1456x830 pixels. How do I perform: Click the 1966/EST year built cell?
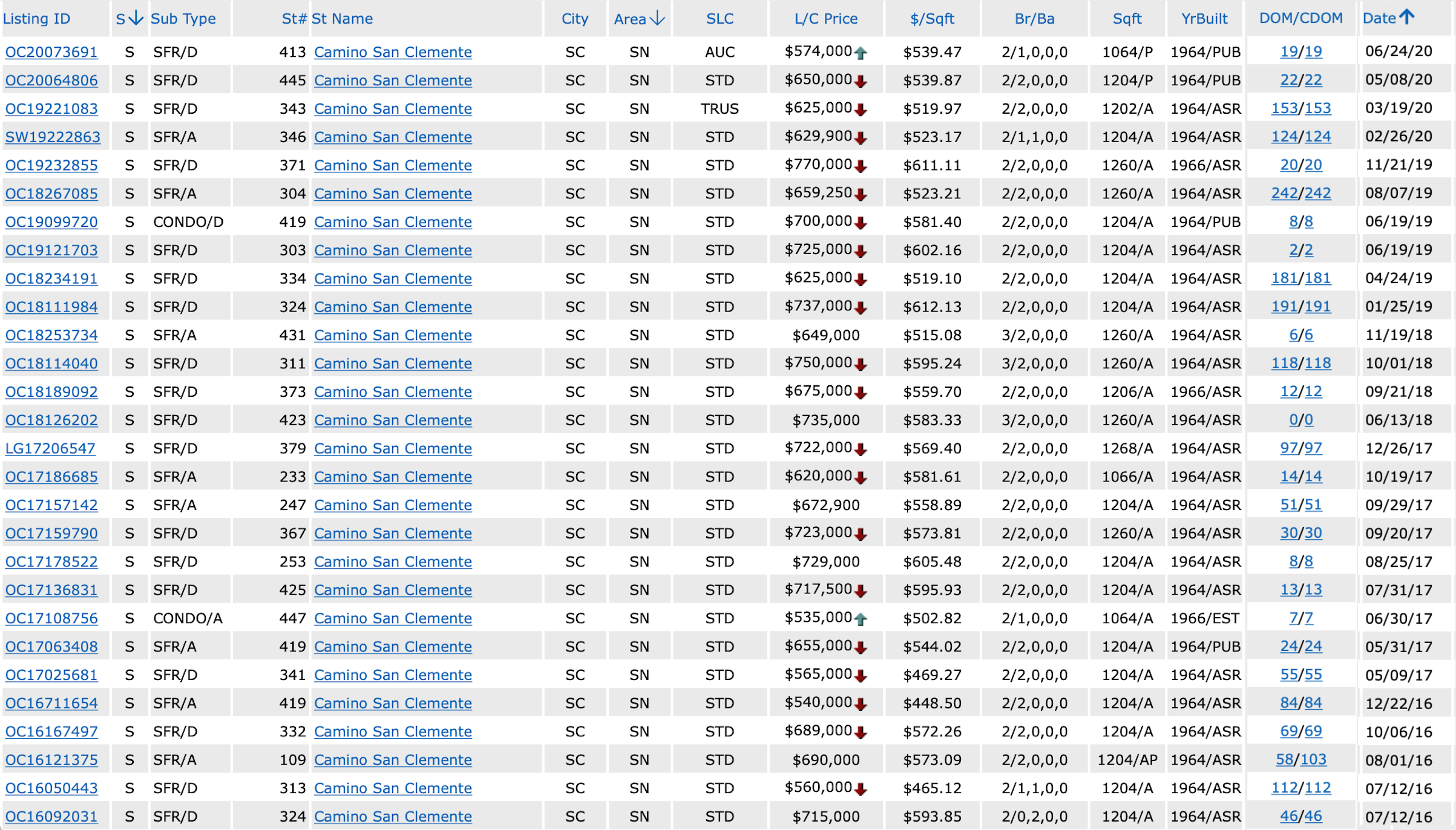tap(1205, 618)
